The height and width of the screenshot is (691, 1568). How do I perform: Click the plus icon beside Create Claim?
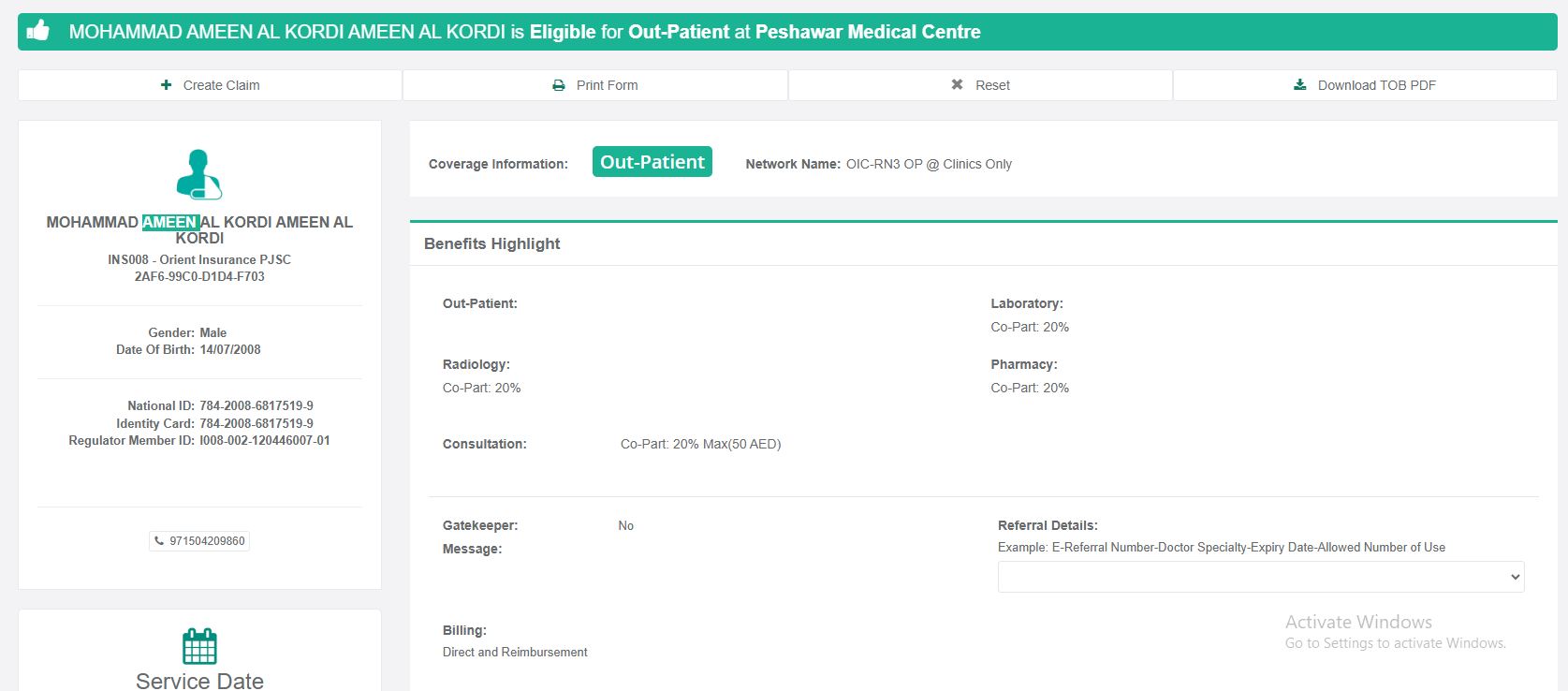point(167,85)
